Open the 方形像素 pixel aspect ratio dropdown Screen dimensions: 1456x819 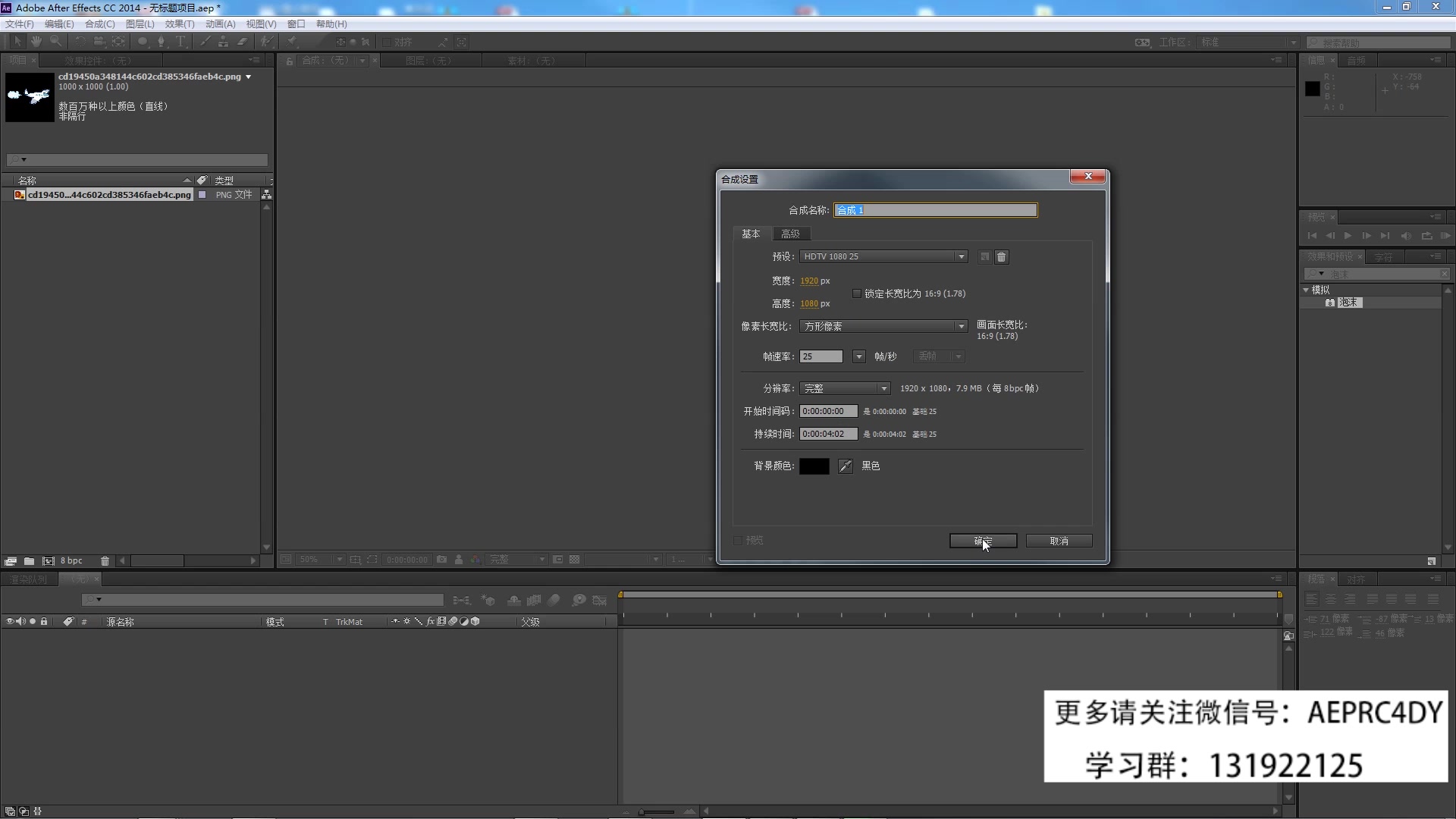(883, 327)
